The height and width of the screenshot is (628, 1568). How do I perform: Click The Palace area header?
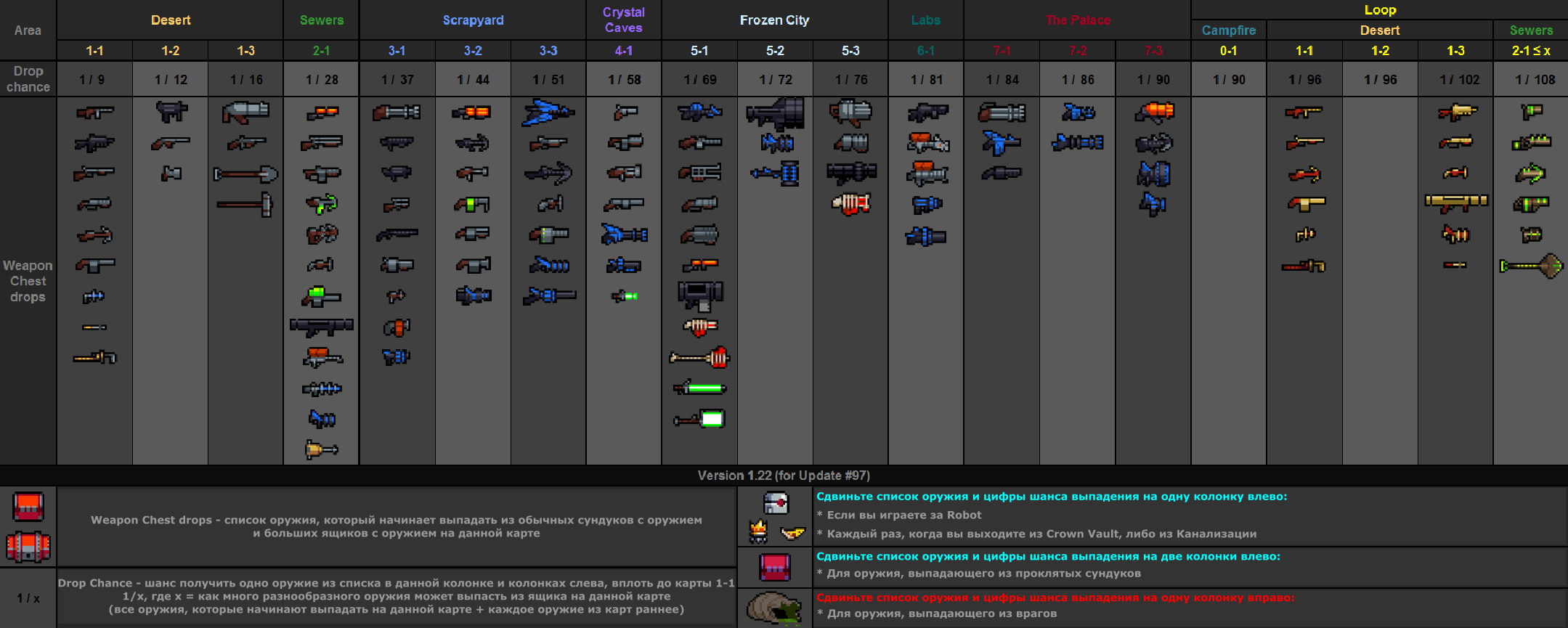click(1078, 20)
